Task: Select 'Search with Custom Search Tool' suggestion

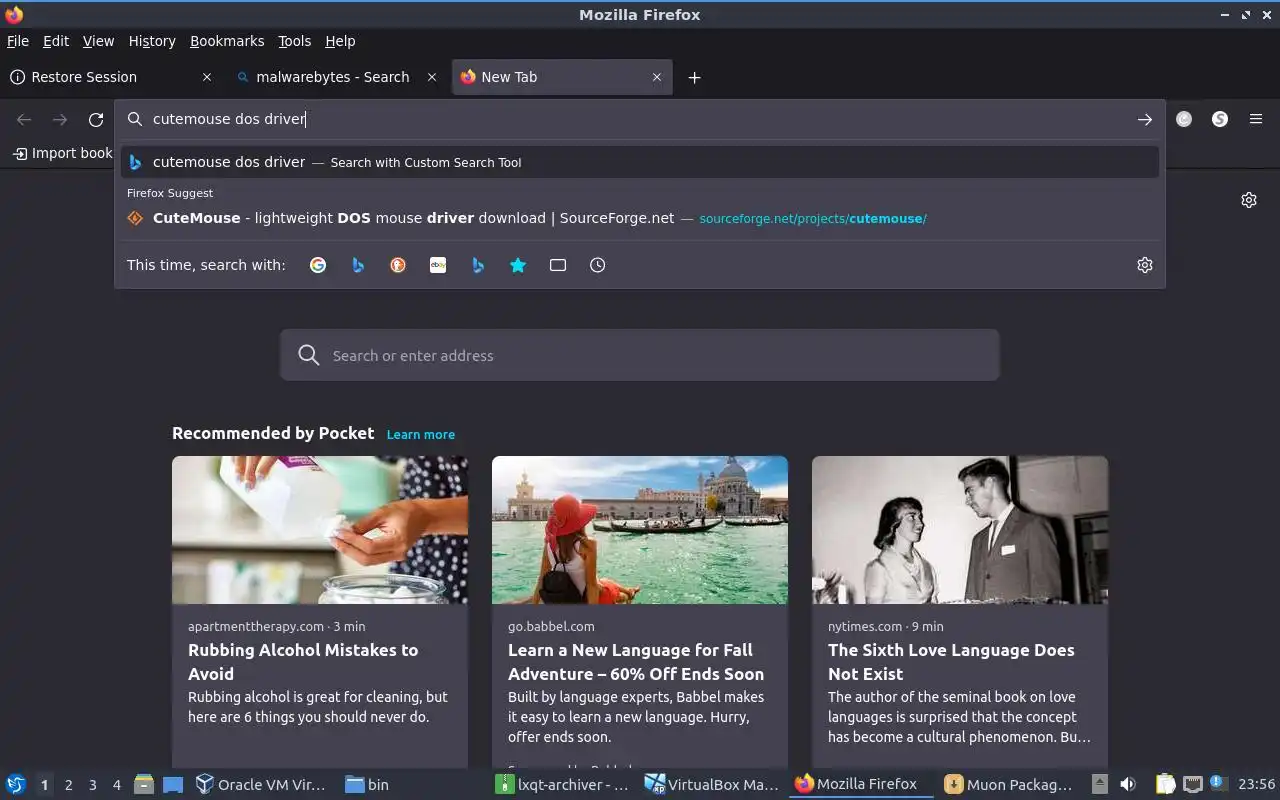Action: point(640,162)
